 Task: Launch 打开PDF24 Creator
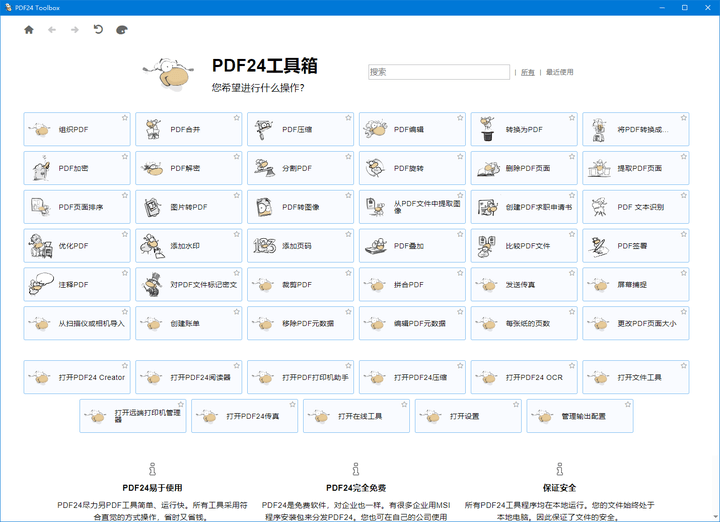[77, 377]
